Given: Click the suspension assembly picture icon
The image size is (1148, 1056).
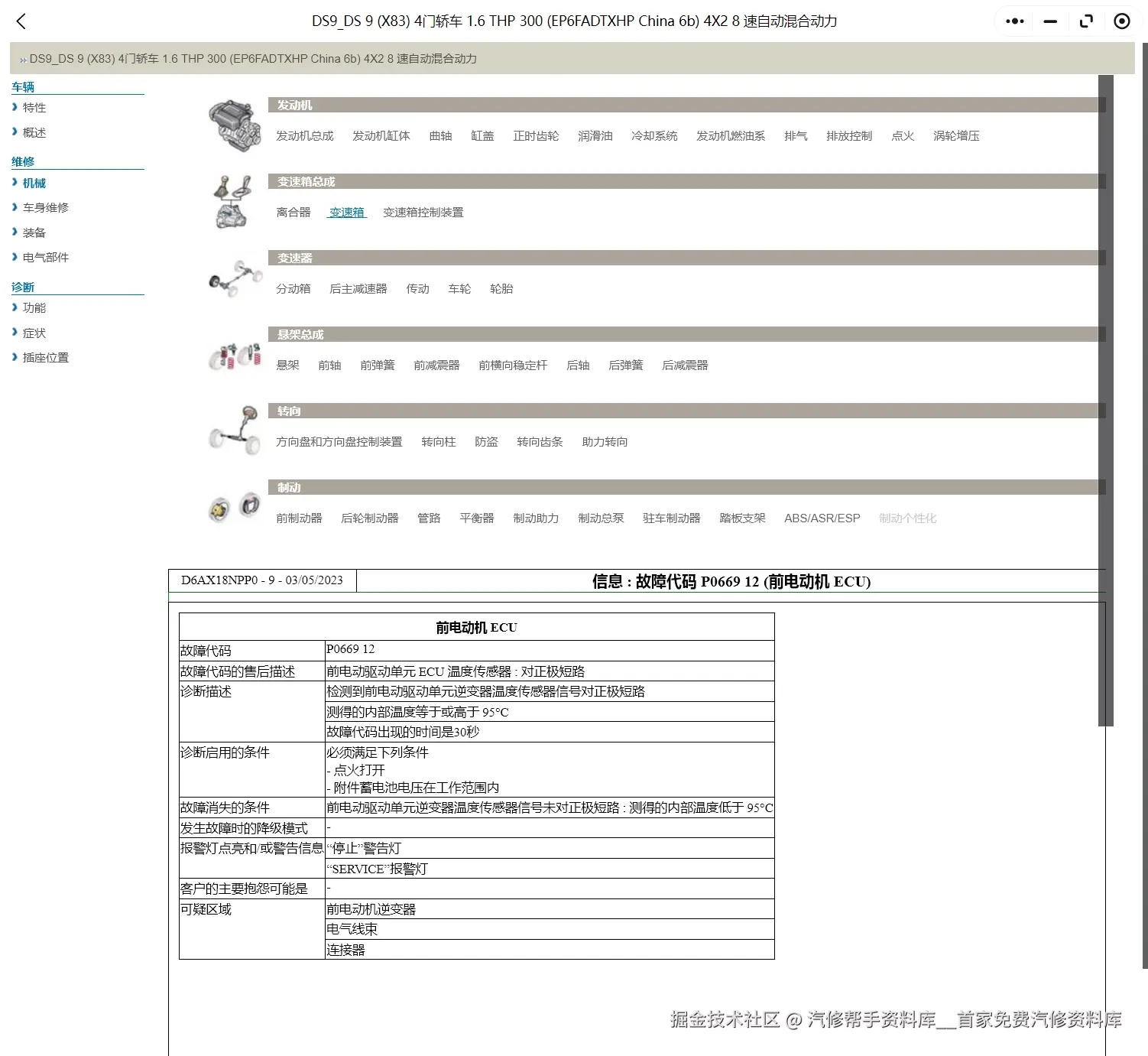Looking at the screenshot, I should [x=233, y=354].
